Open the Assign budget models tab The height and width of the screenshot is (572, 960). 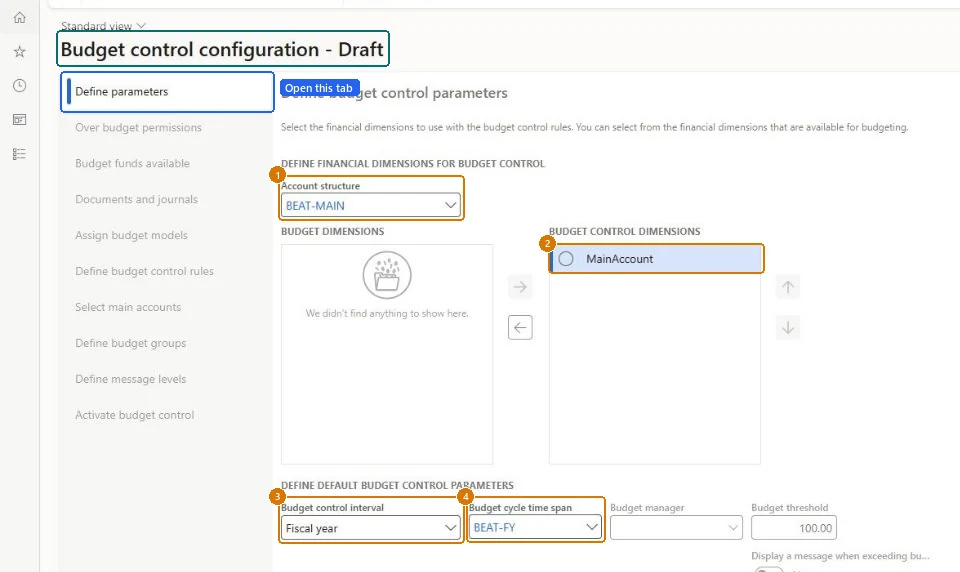(132, 235)
